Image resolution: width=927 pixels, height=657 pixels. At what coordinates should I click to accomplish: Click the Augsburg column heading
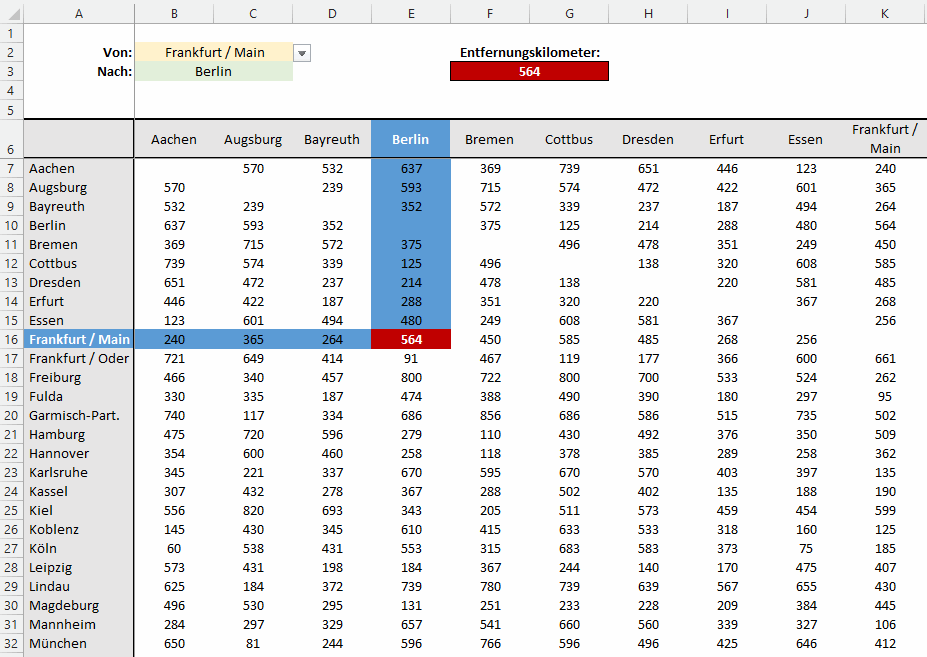(x=253, y=140)
